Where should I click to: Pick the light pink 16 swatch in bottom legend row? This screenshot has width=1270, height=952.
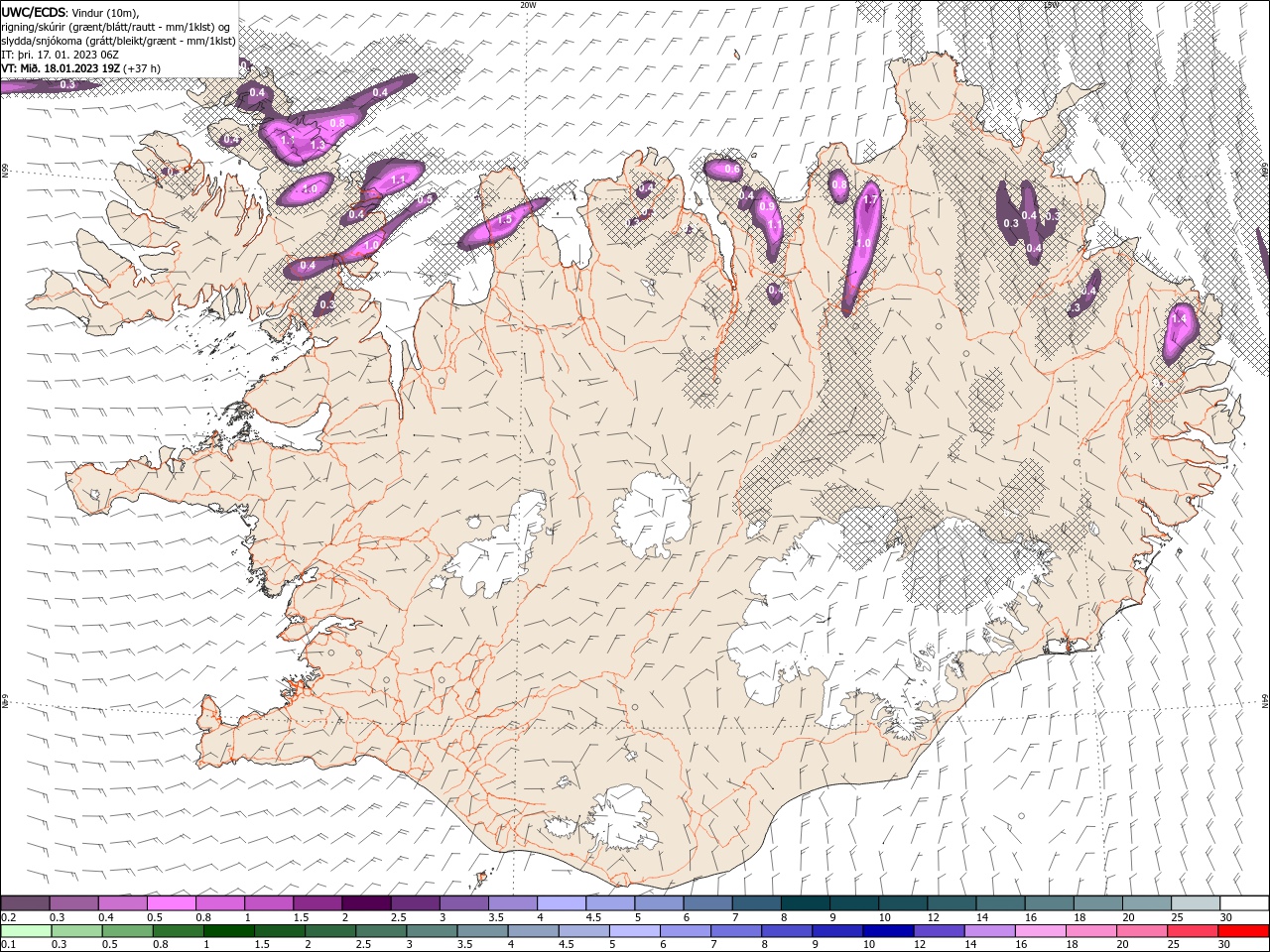1041,931
